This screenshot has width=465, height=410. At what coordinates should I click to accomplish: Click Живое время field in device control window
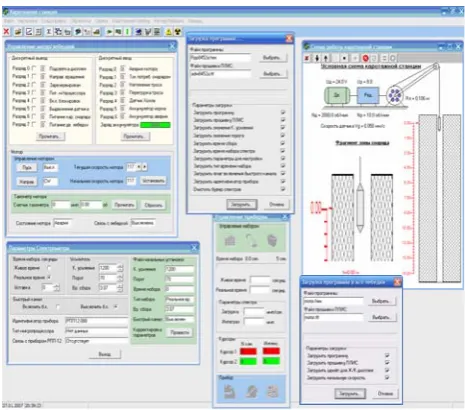tap(260, 280)
